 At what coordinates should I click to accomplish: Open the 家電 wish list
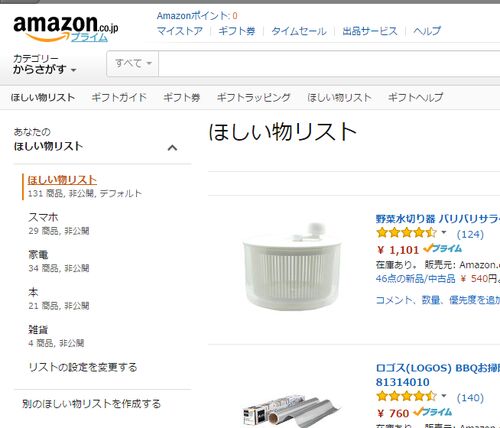tap(38, 255)
